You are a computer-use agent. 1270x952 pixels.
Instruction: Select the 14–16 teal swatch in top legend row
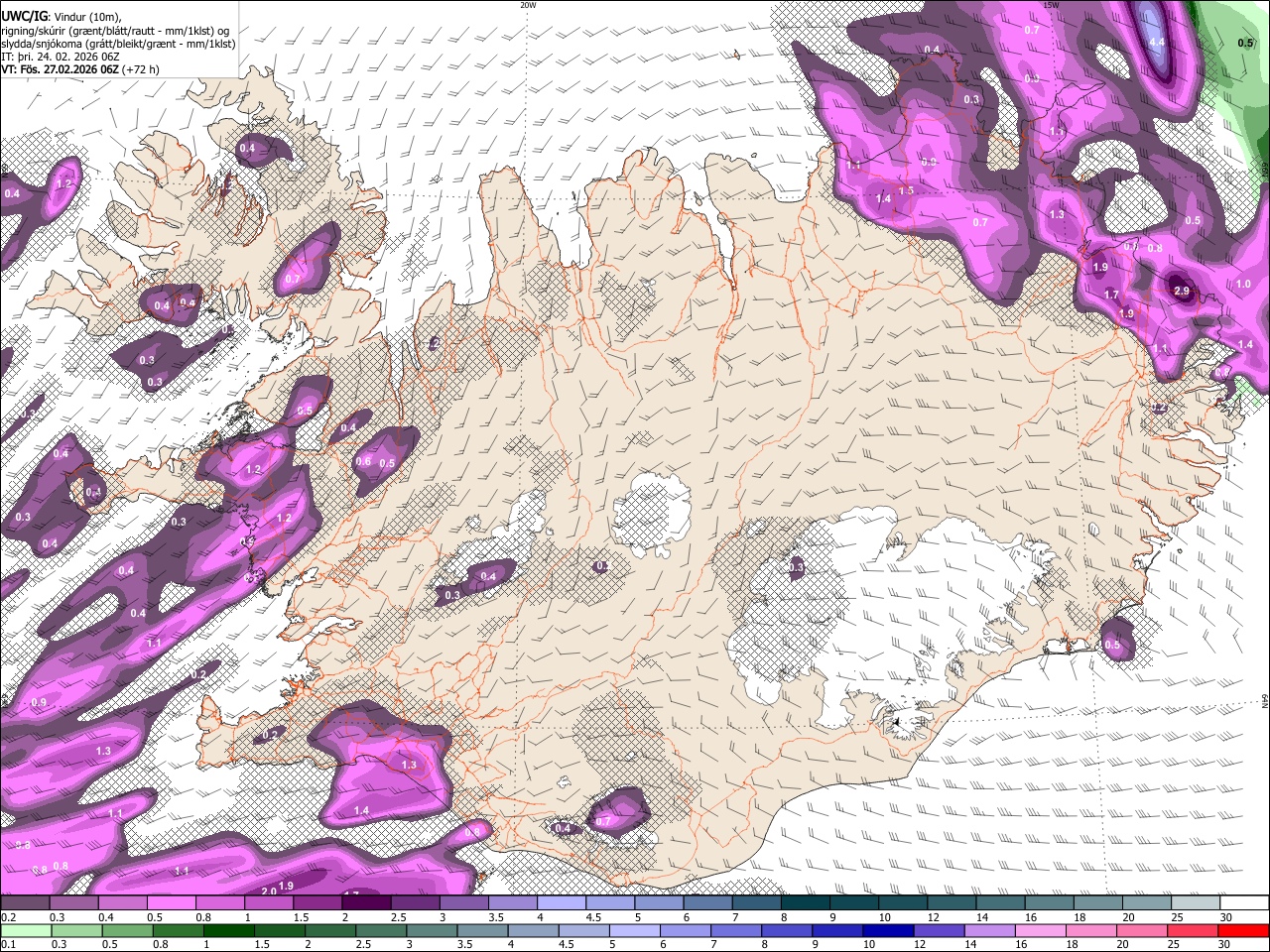tap(1001, 903)
